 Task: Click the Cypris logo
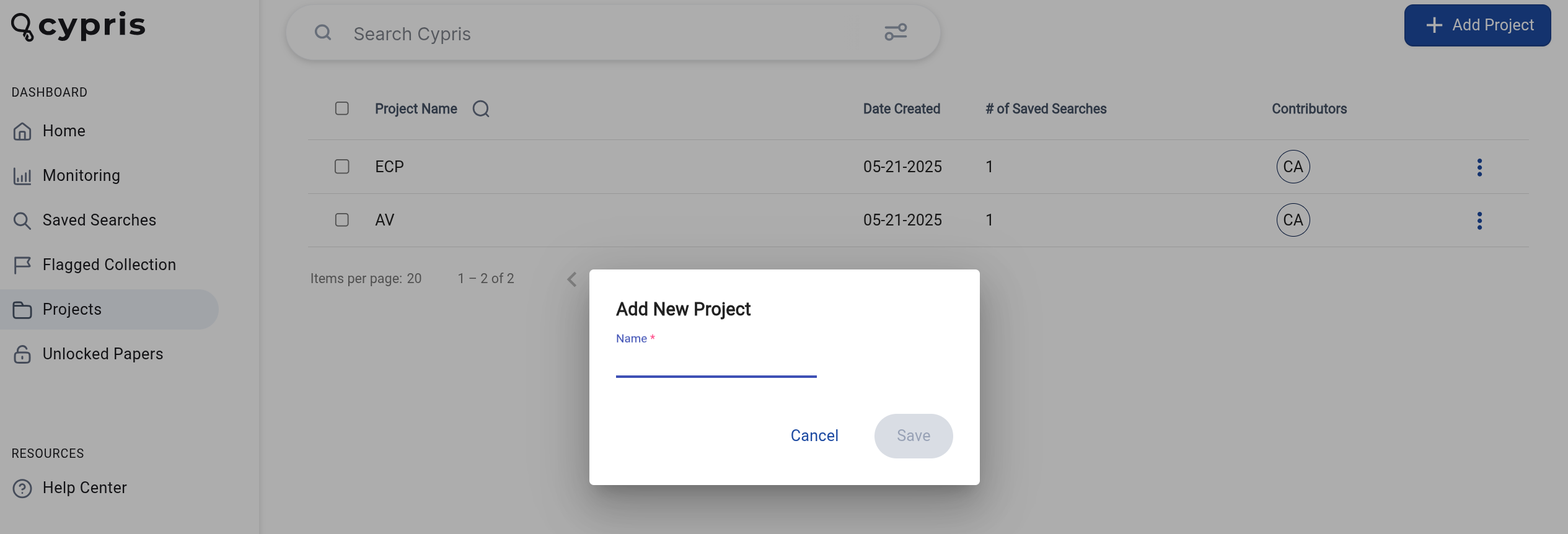click(x=78, y=26)
